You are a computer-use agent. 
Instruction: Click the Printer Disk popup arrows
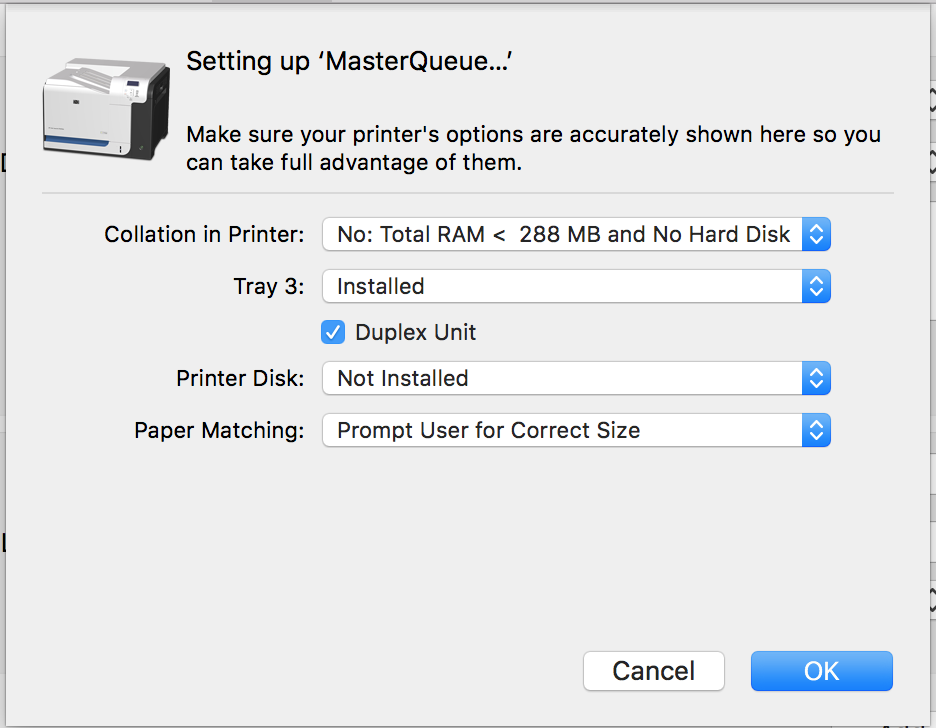pos(816,378)
